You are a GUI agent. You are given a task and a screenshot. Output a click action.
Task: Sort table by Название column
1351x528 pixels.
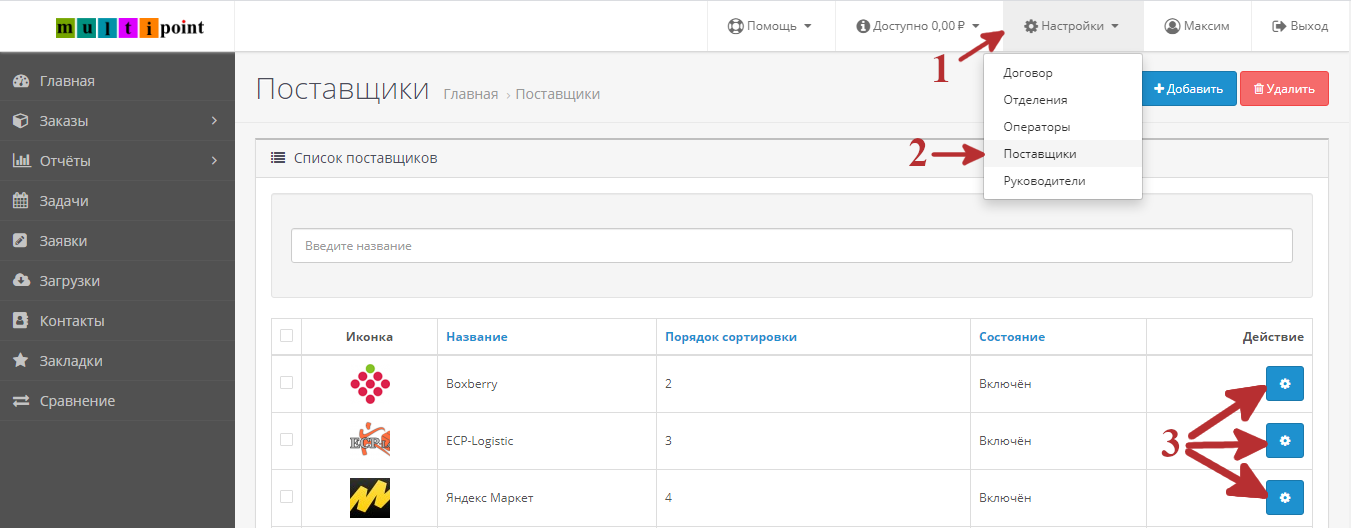coord(477,337)
